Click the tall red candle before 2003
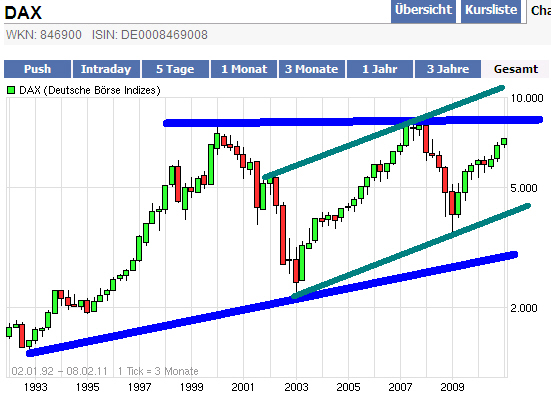 point(283,235)
